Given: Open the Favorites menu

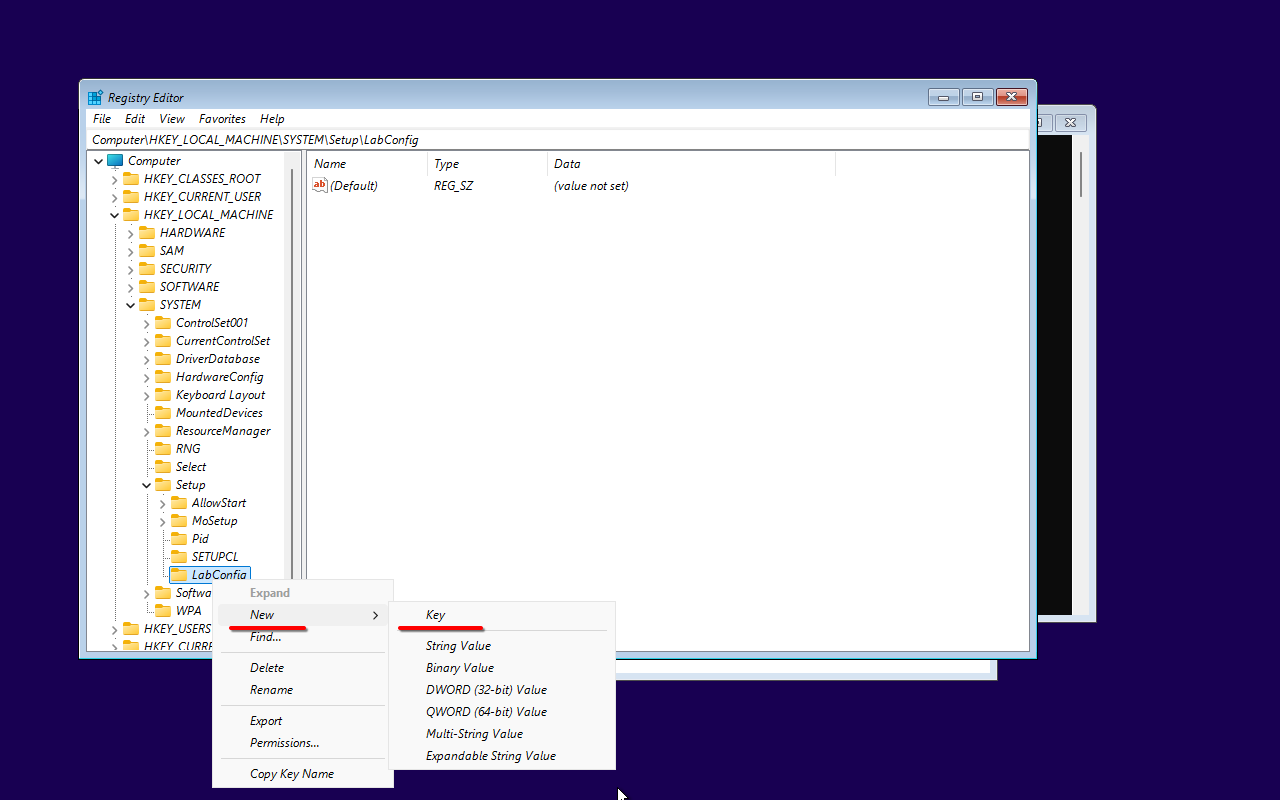Looking at the screenshot, I should (x=222, y=119).
